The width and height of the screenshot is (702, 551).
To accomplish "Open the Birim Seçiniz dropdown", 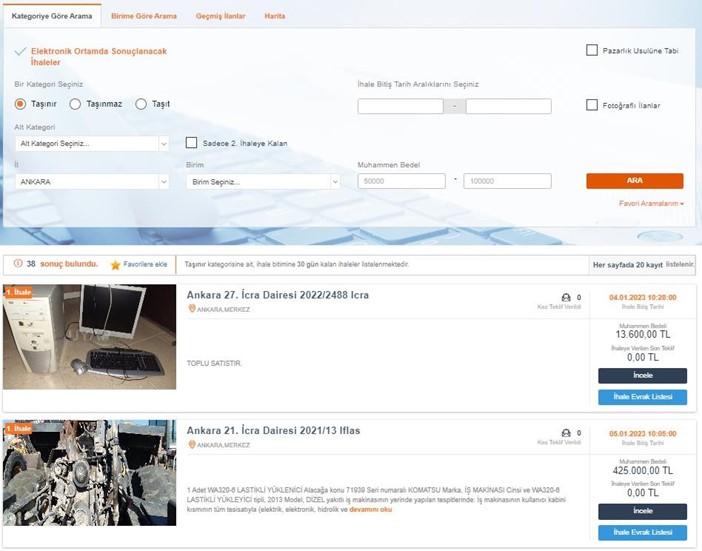I will [x=263, y=181].
